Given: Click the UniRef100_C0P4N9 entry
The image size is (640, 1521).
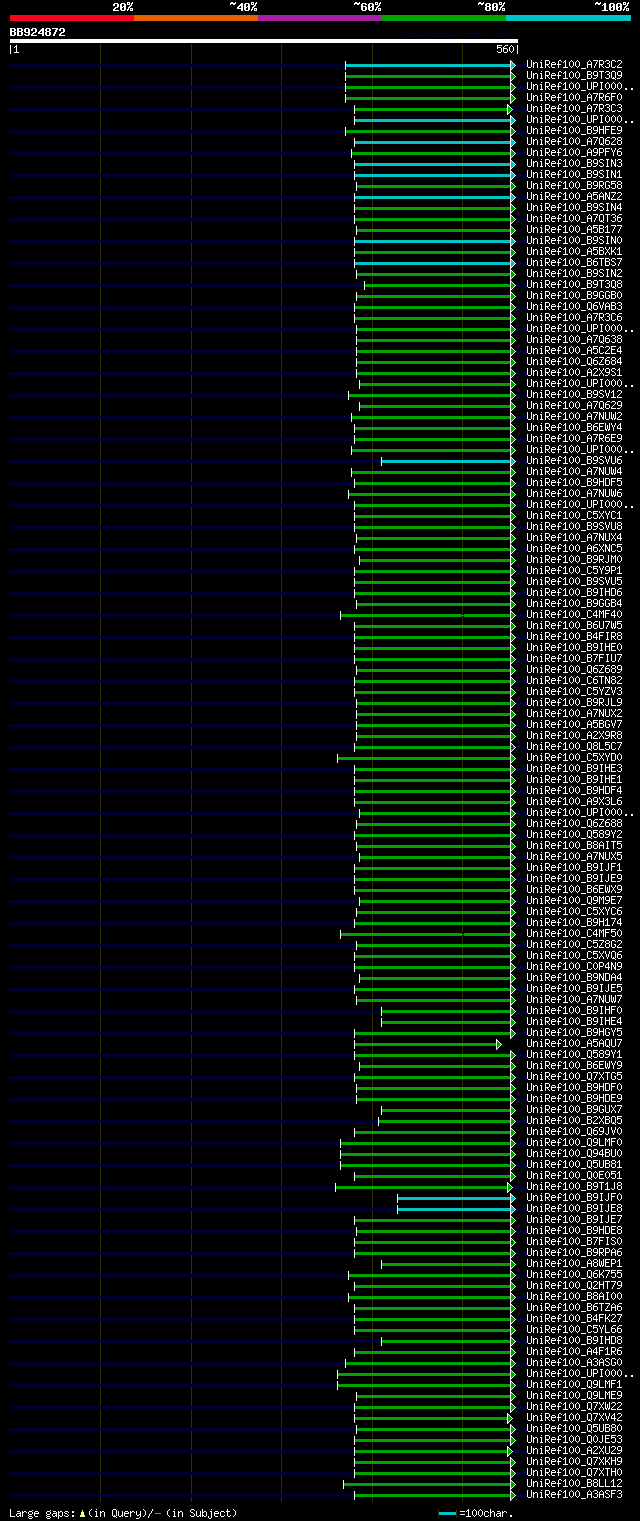Looking at the screenshot, I should coord(574,967).
